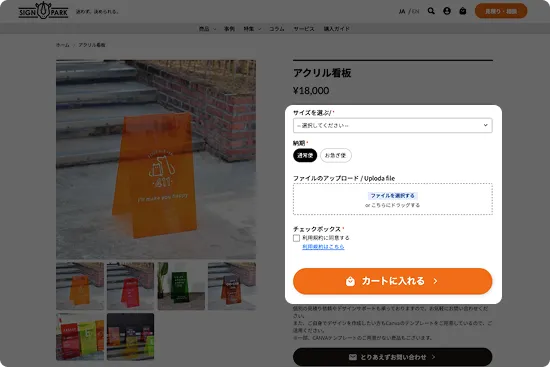Select the dark background multi-sign thumbnail
Image resolution: width=550 pixels, height=367 pixels.
click(x=130, y=337)
